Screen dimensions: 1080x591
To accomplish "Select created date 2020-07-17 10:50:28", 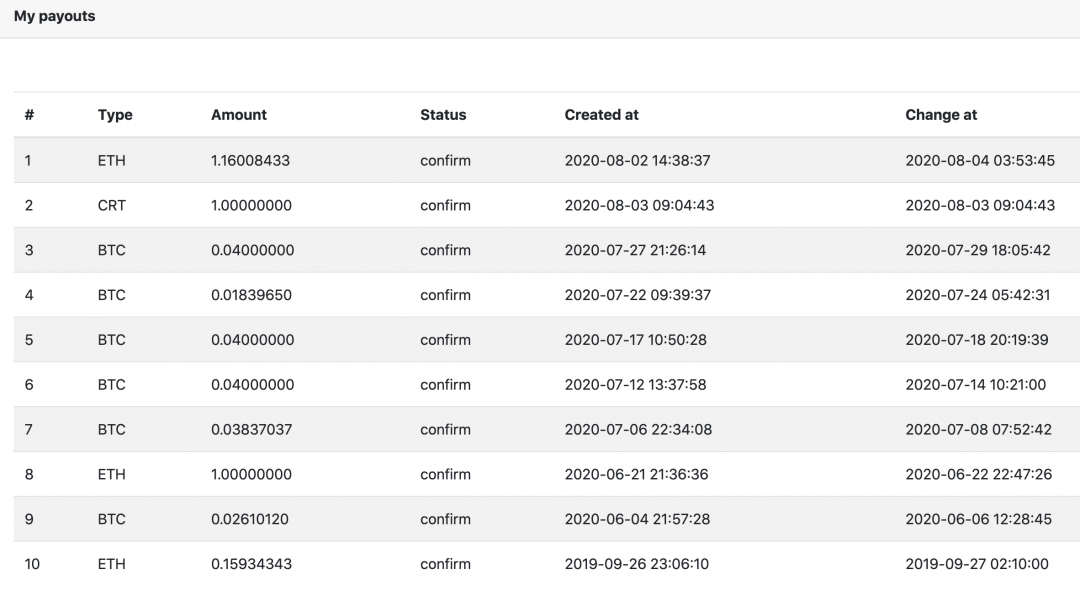I will 635,340.
